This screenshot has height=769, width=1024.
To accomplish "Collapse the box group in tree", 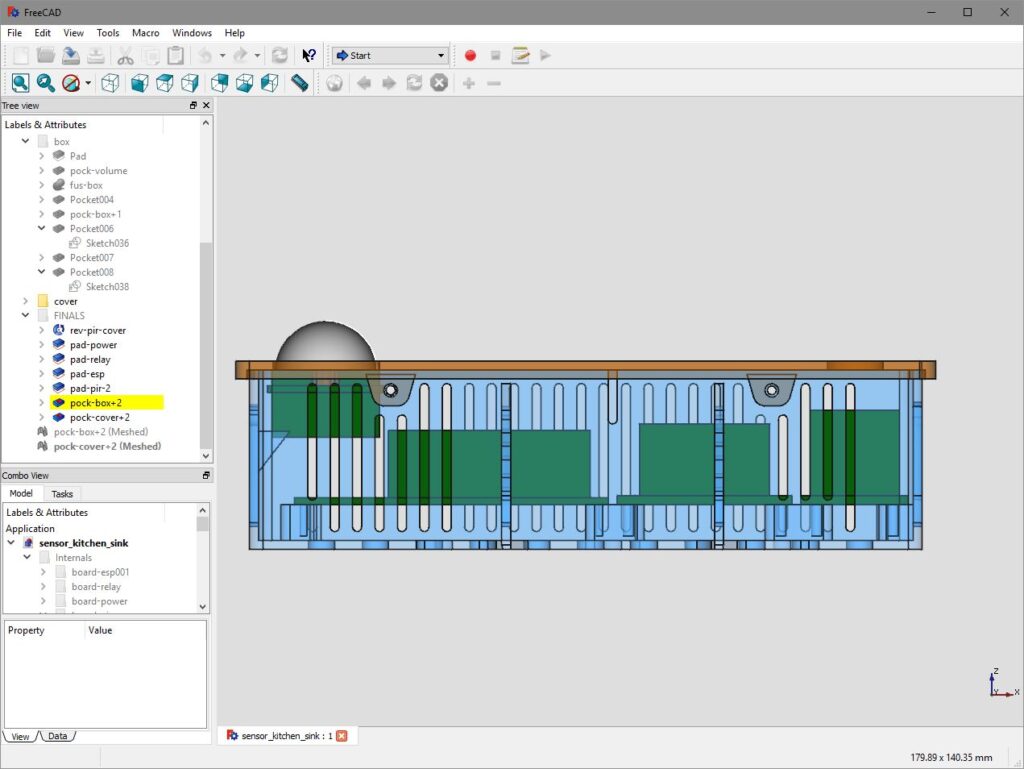I will pos(25,141).
